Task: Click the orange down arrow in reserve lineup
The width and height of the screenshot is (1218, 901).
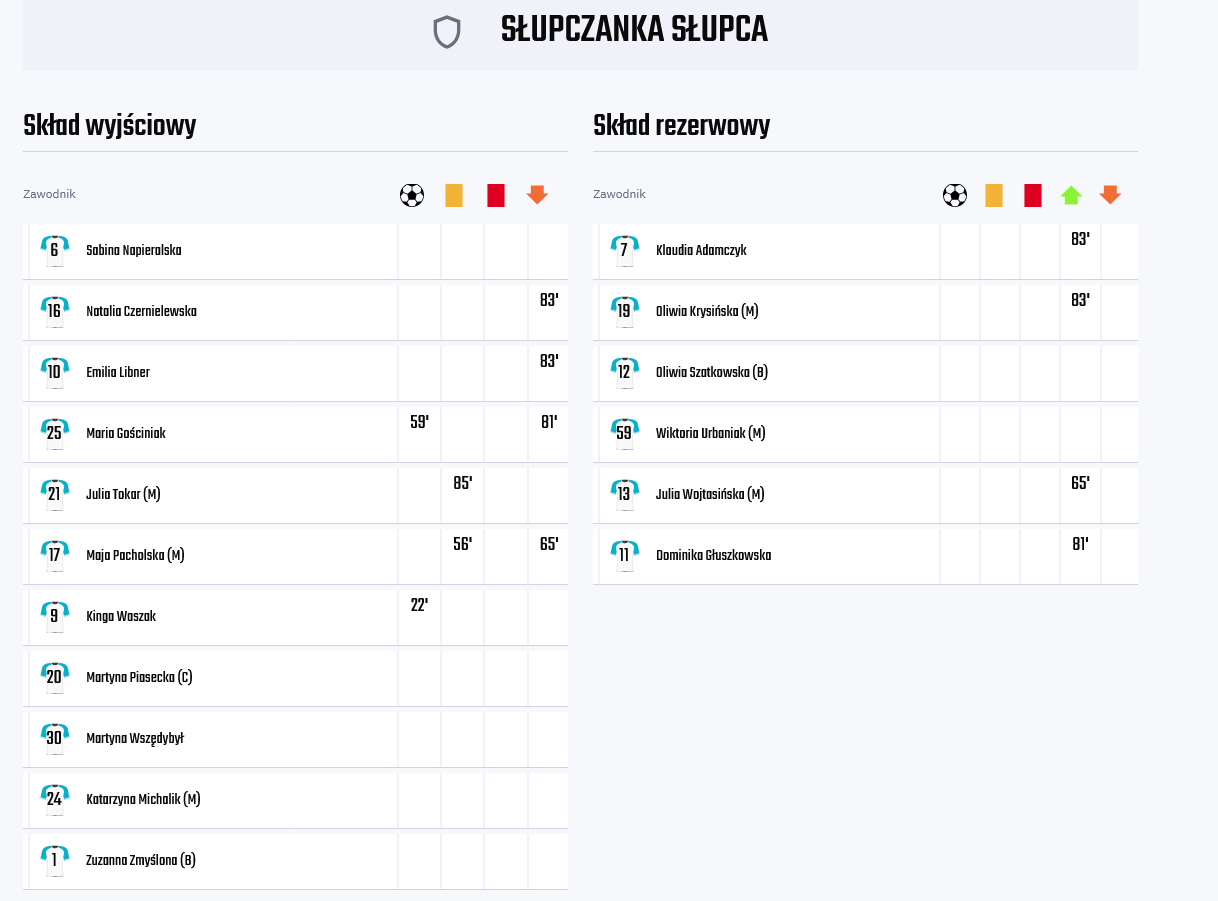Action: point(1109,195)
